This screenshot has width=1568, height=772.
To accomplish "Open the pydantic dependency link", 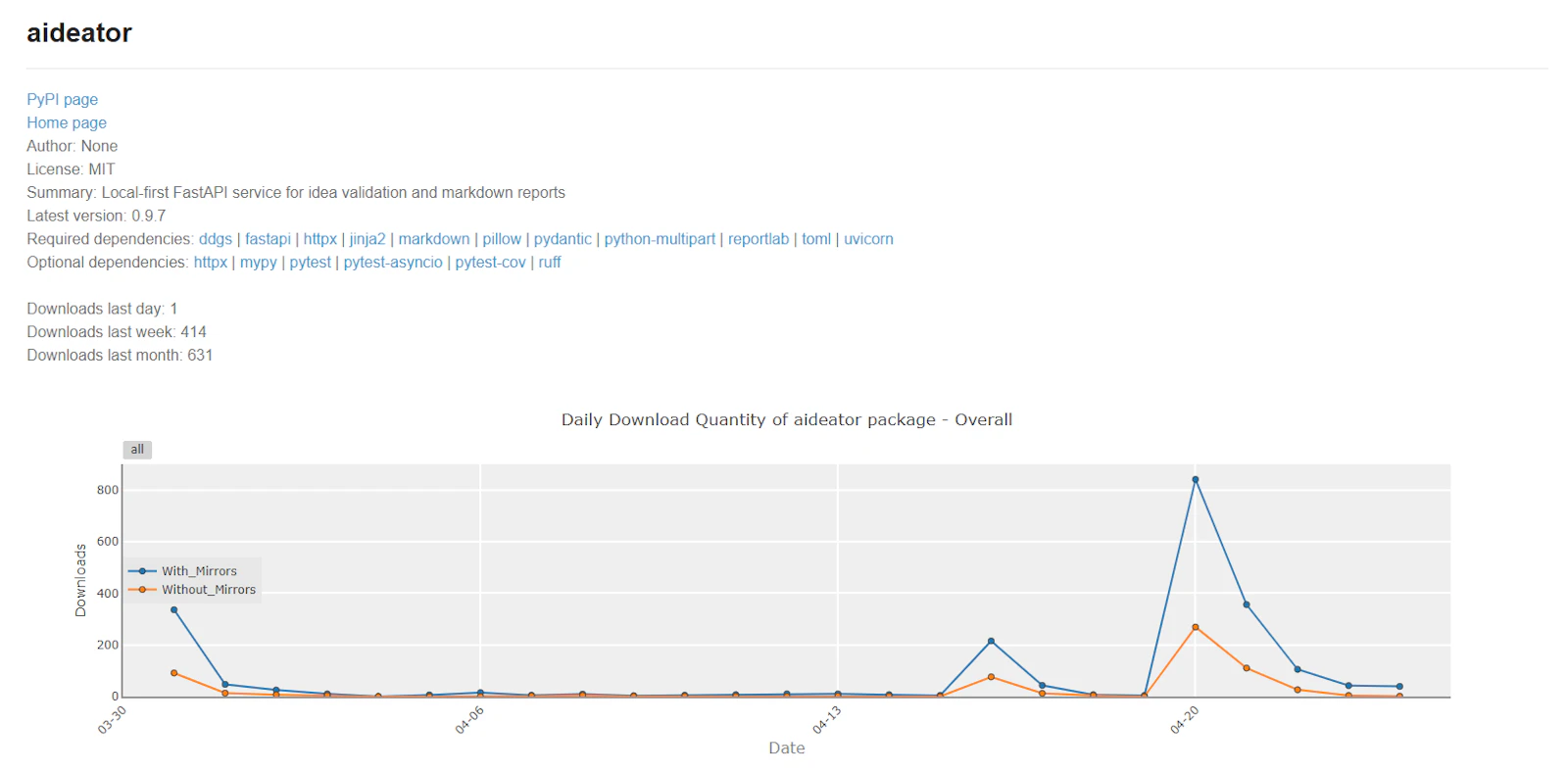I will click(x=563, y=239).
